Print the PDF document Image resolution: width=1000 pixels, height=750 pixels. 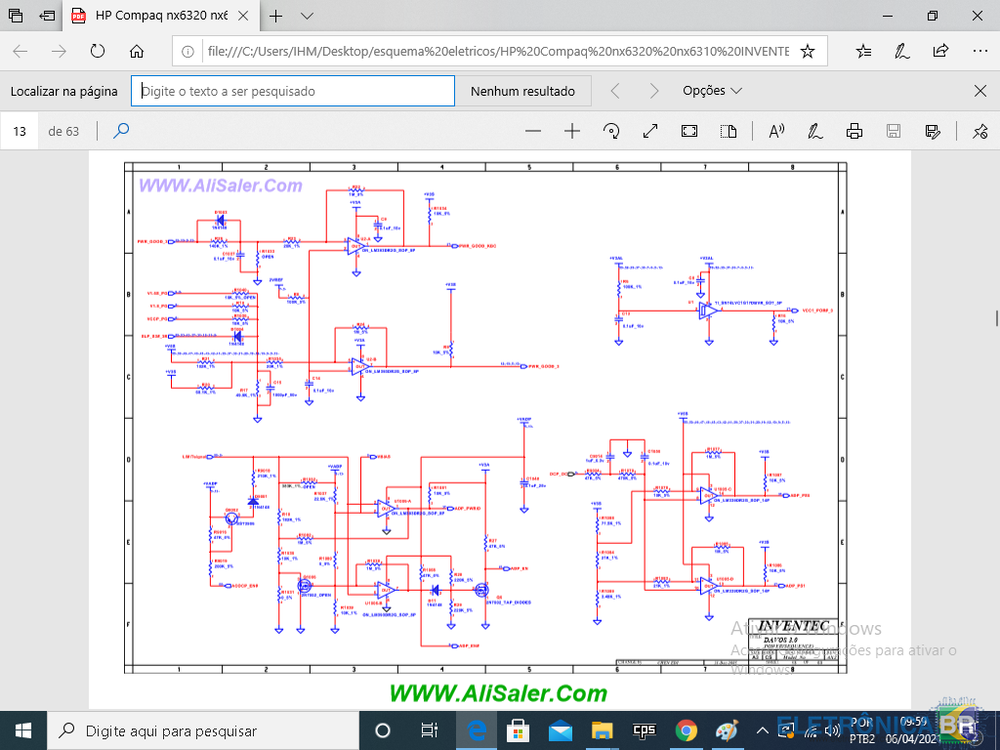point(854,131)
